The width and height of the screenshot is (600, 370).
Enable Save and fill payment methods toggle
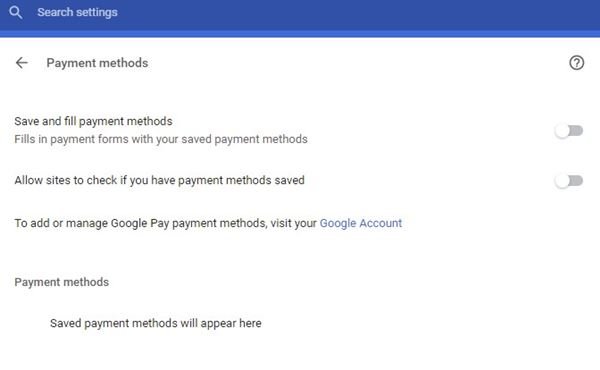click(569, 131)
